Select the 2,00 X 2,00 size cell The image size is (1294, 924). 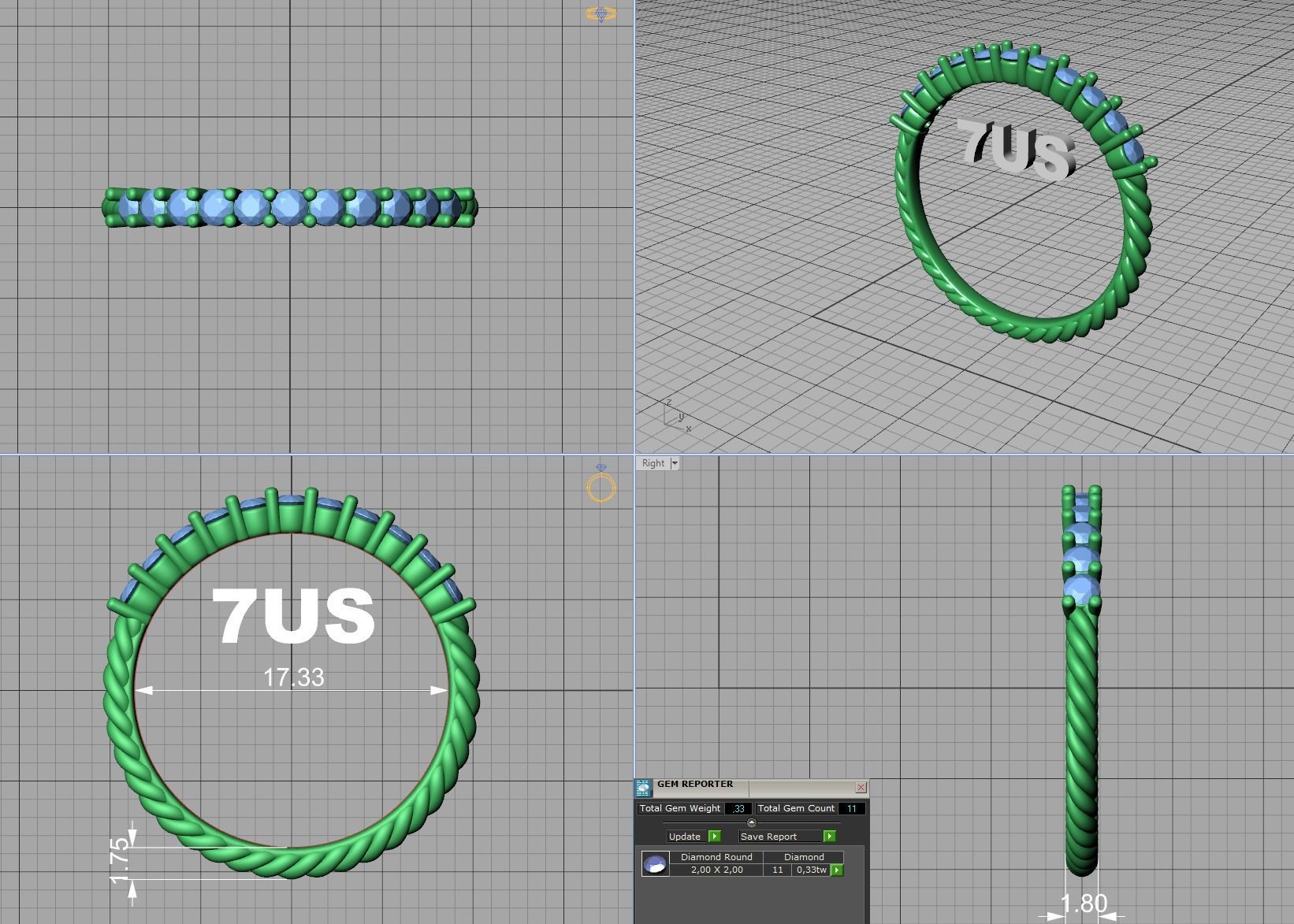pyautogui.click(x=716, y=870)
